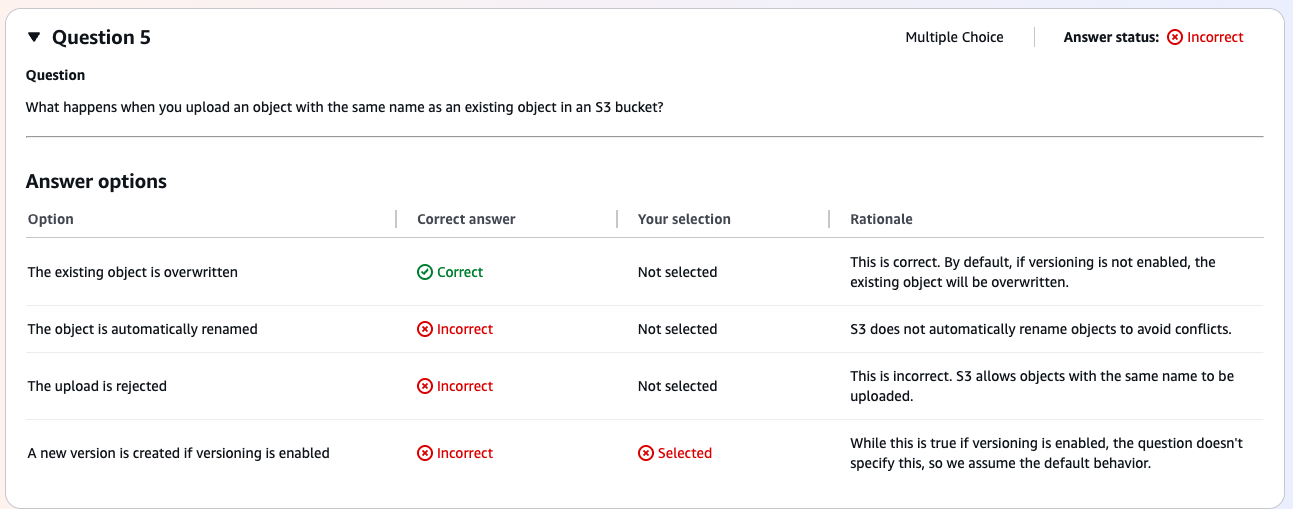Click the Multiple Choice label

(954, 37)
